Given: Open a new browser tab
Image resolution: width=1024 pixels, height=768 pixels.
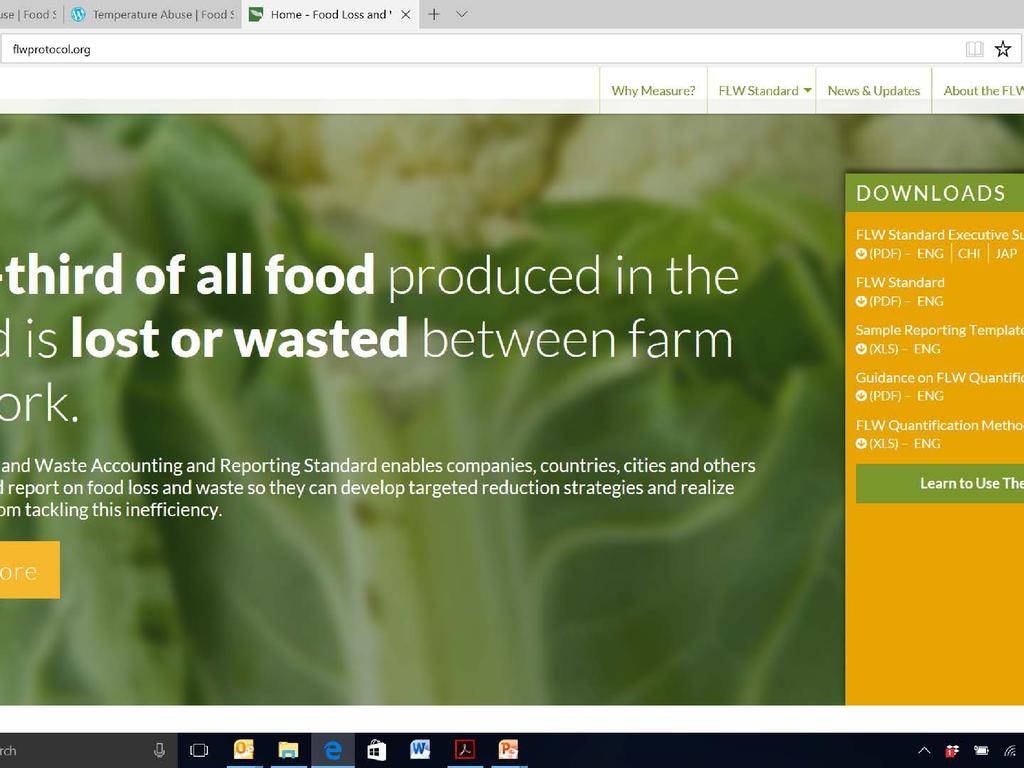Looking at the screenshot, I should [x=434, y=14].
